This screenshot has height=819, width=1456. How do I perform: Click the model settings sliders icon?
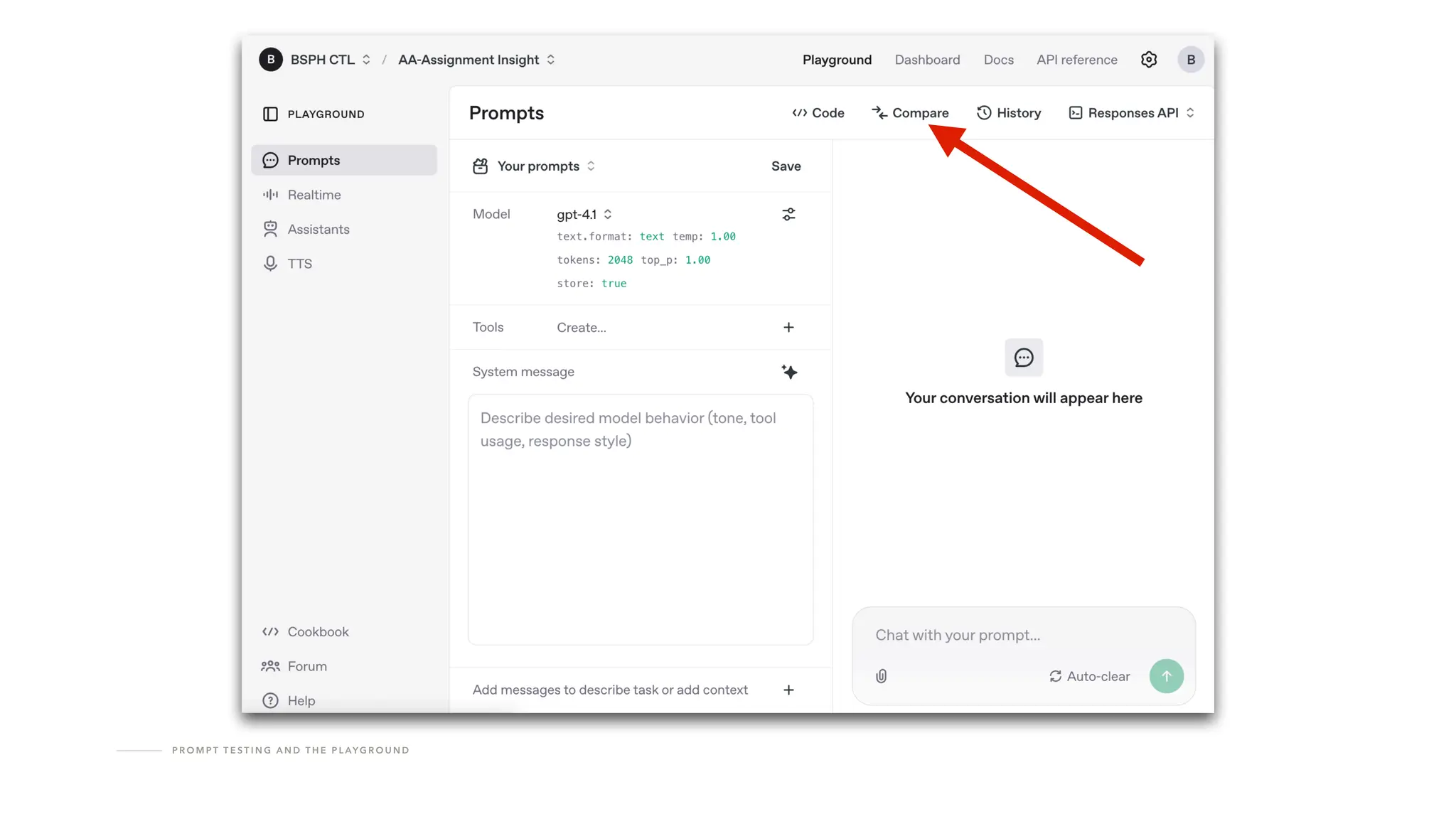[788, 214]
